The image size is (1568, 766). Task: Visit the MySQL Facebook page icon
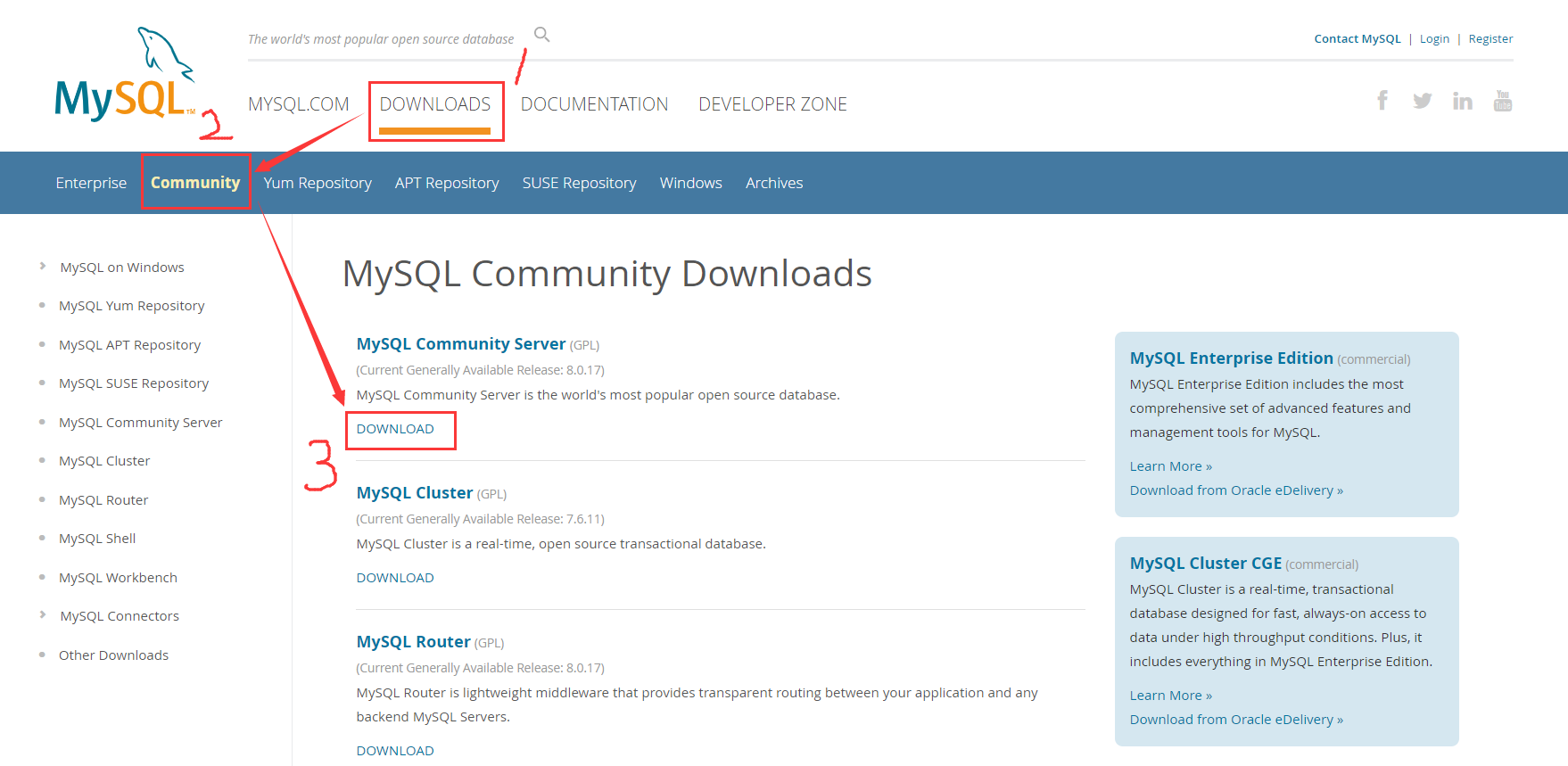click(x=1382, y=100)
